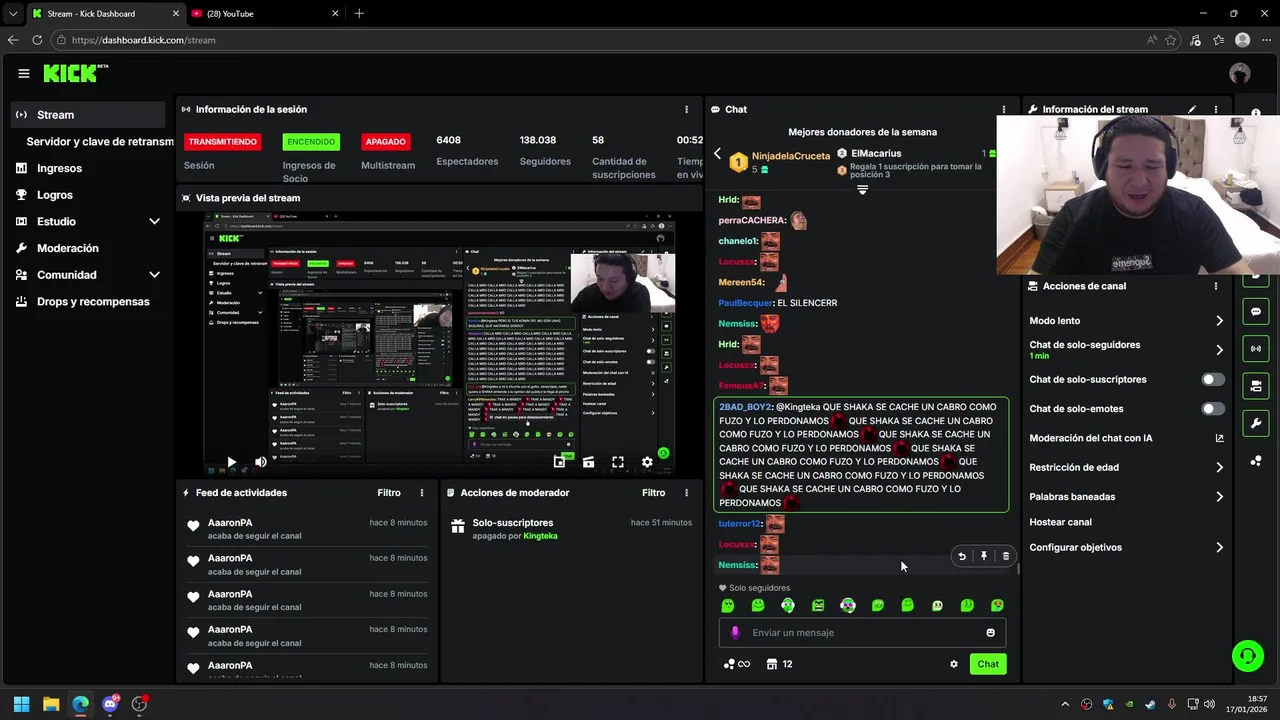Image resolution: width=1280 pixels, height=720 pixels.
Task: Open the profile avatar at top right
Action: pos(1240,73)
